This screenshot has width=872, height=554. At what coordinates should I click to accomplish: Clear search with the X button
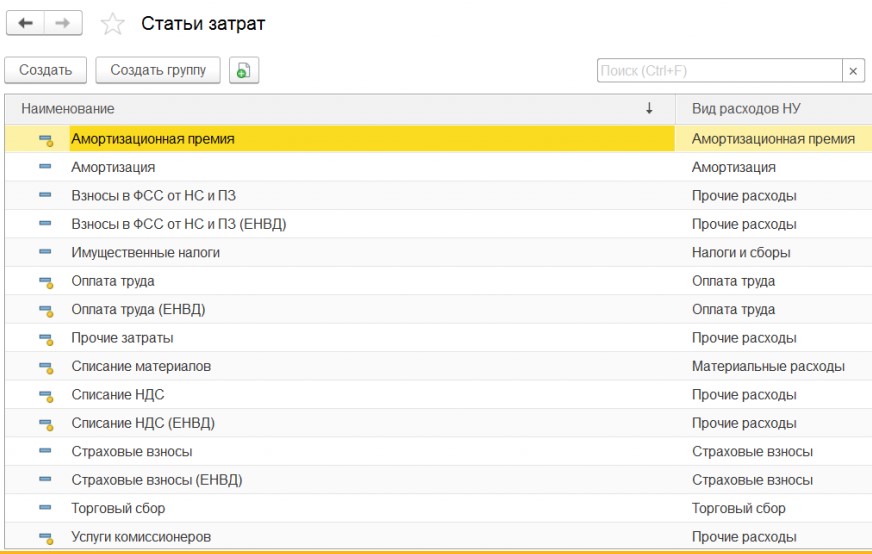point(853,71)
